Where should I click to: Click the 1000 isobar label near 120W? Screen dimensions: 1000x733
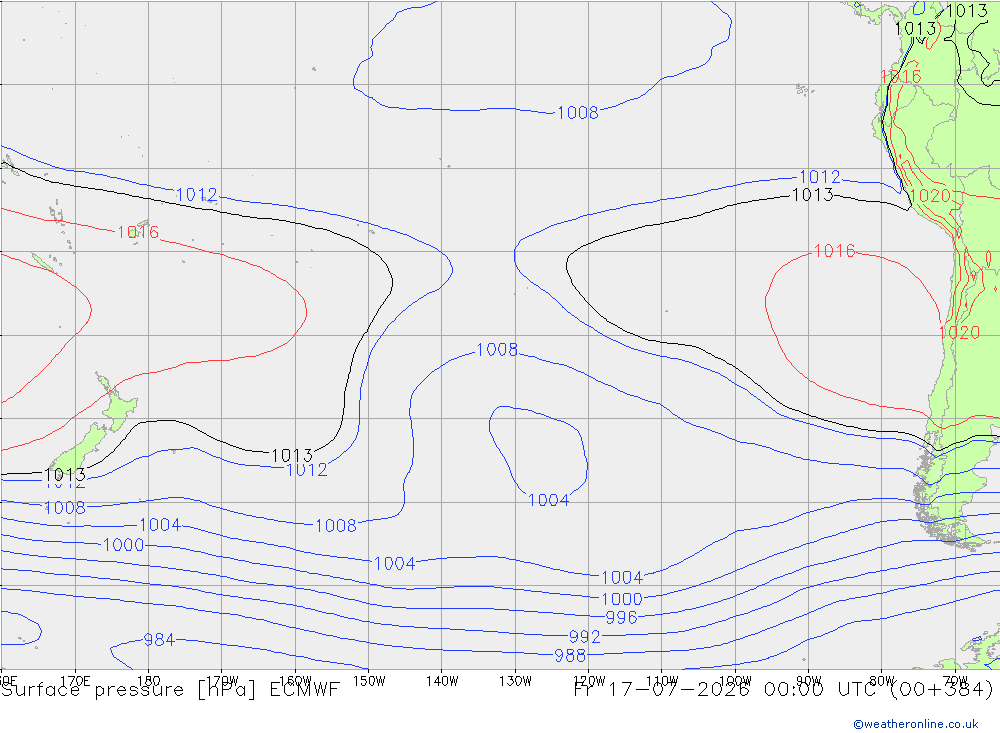click(x=622, y=599)
